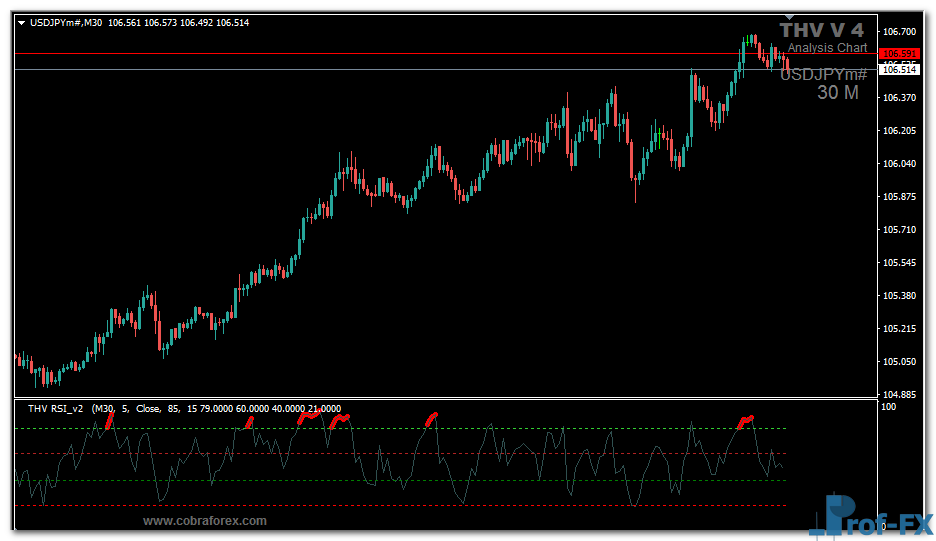Click the 104.885 price axis label
The width and height of the screenshot is (936, 541).
pyautogui.click(x=900, y=394)
